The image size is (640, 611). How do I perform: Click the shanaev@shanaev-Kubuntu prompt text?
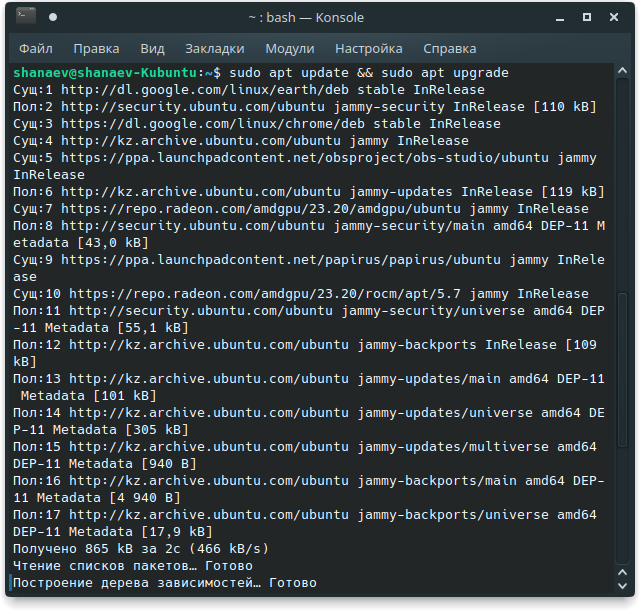(105, 73)
